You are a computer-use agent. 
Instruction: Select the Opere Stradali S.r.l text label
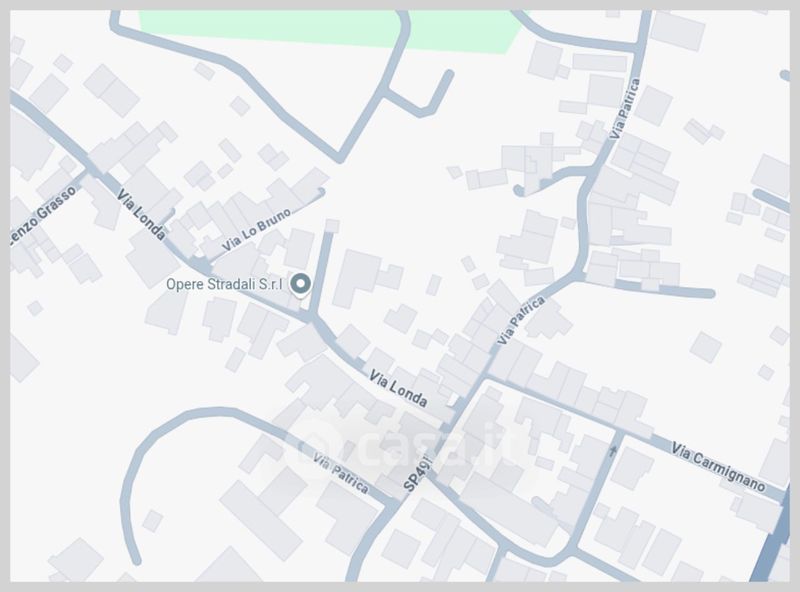tap(224, 284)
